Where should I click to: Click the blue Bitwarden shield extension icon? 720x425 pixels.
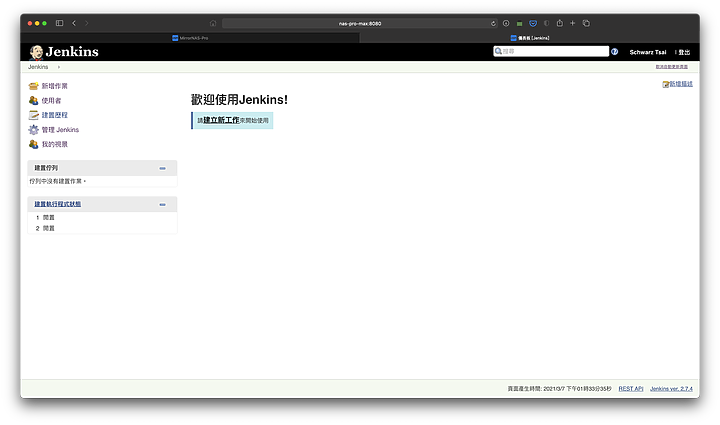(x=533, y=23)
